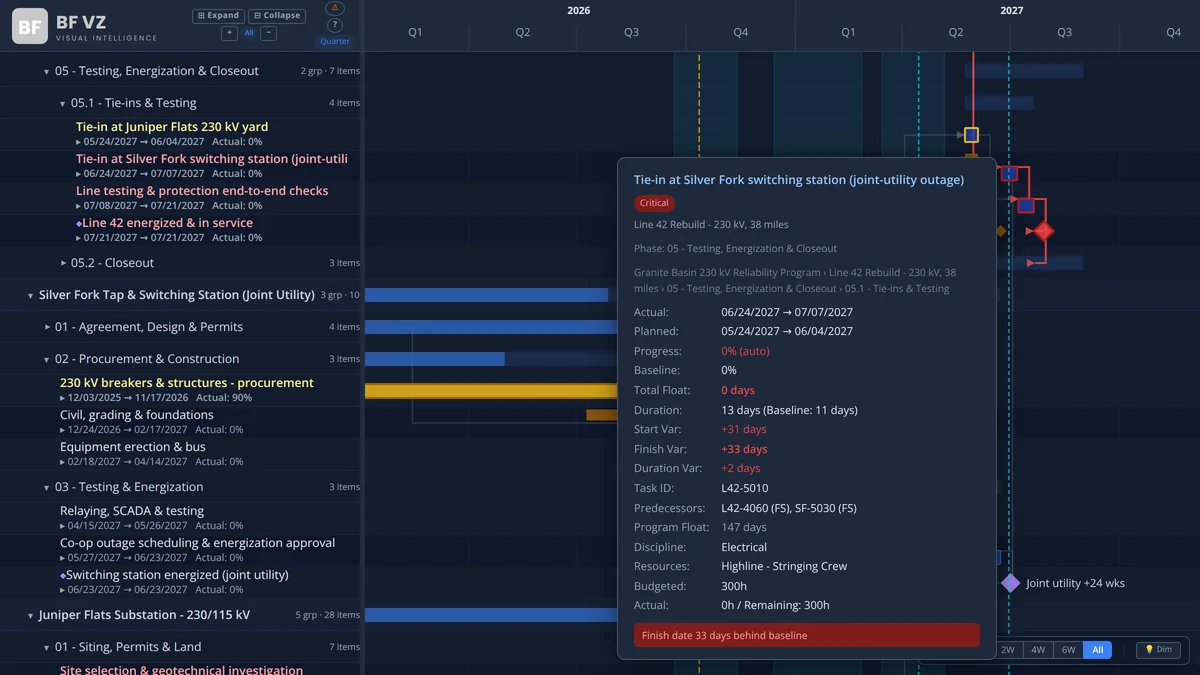Select the Co-op outage scheduling & energization approval task
This screenshot has height=675, width=1200.
(198, 543)
